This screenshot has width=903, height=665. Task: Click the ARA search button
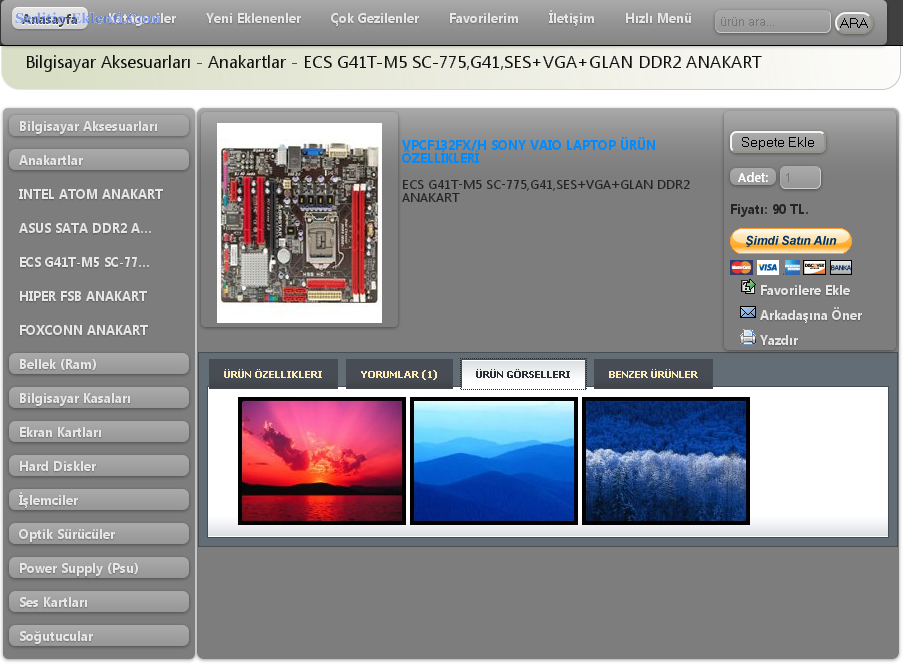click(853, 23)
